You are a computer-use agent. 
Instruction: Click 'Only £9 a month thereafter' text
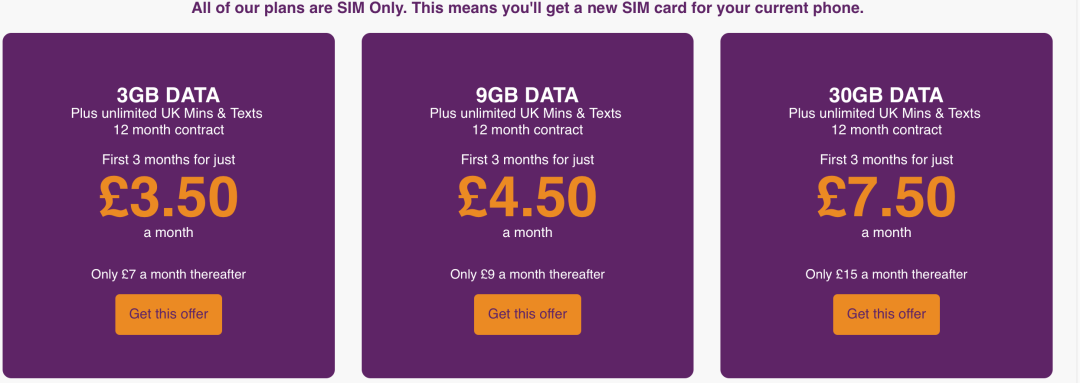528,275
